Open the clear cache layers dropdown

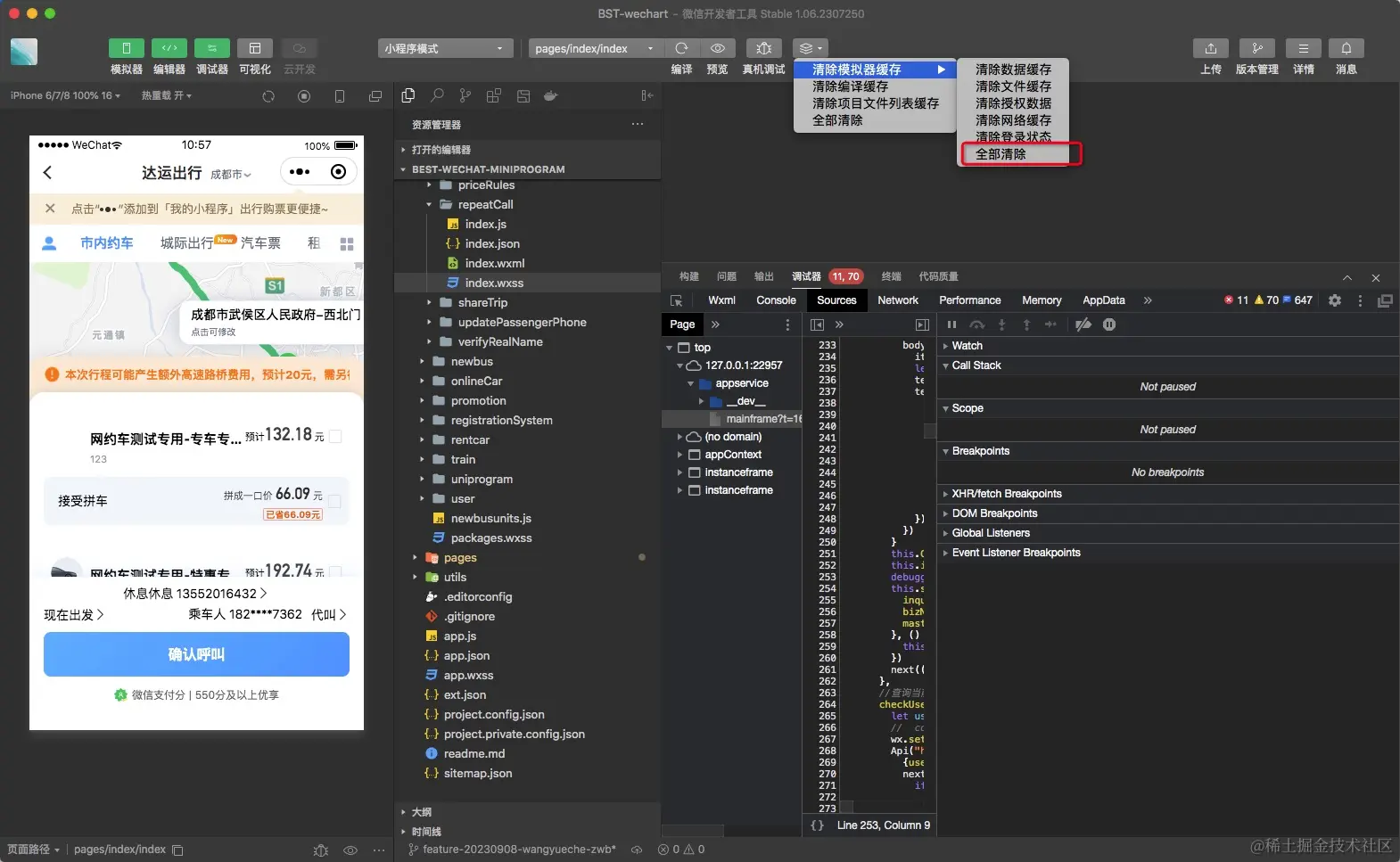tap(810, 48)
